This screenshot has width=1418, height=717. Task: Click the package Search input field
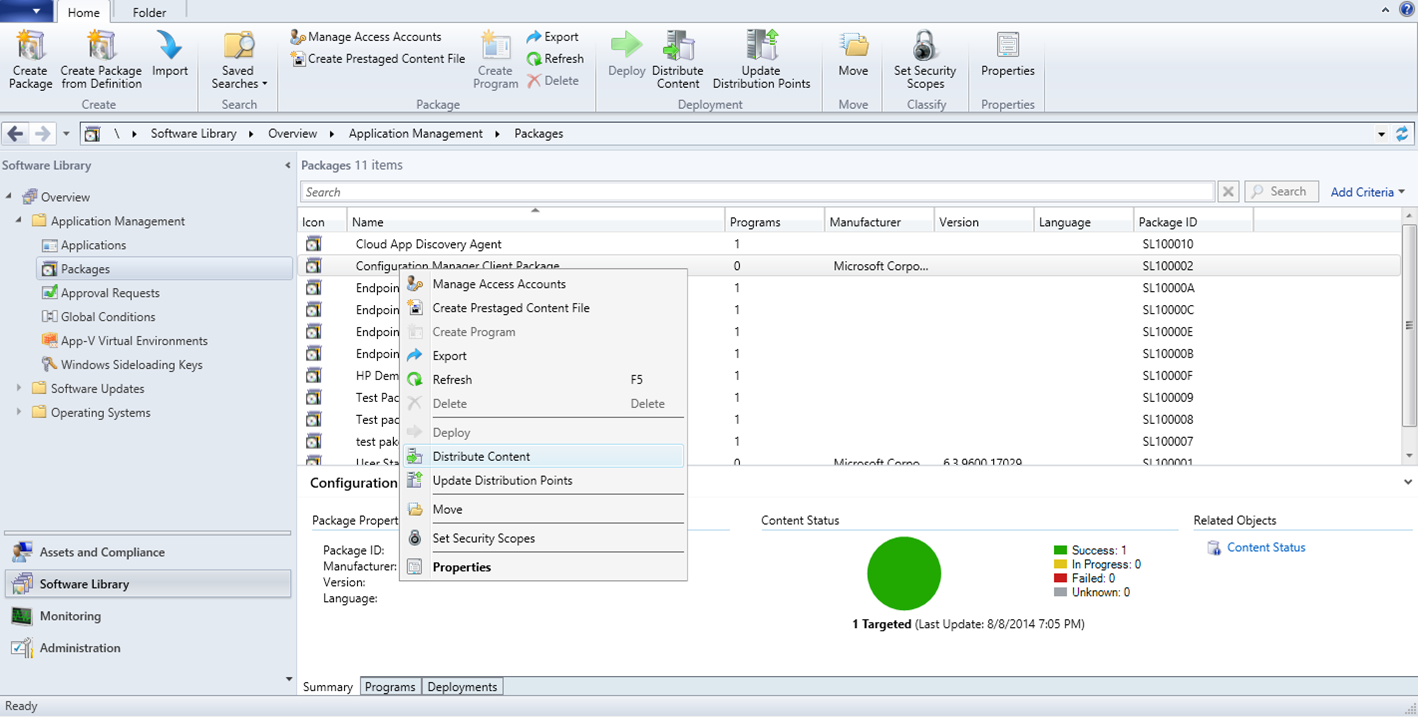pos(757,192)
